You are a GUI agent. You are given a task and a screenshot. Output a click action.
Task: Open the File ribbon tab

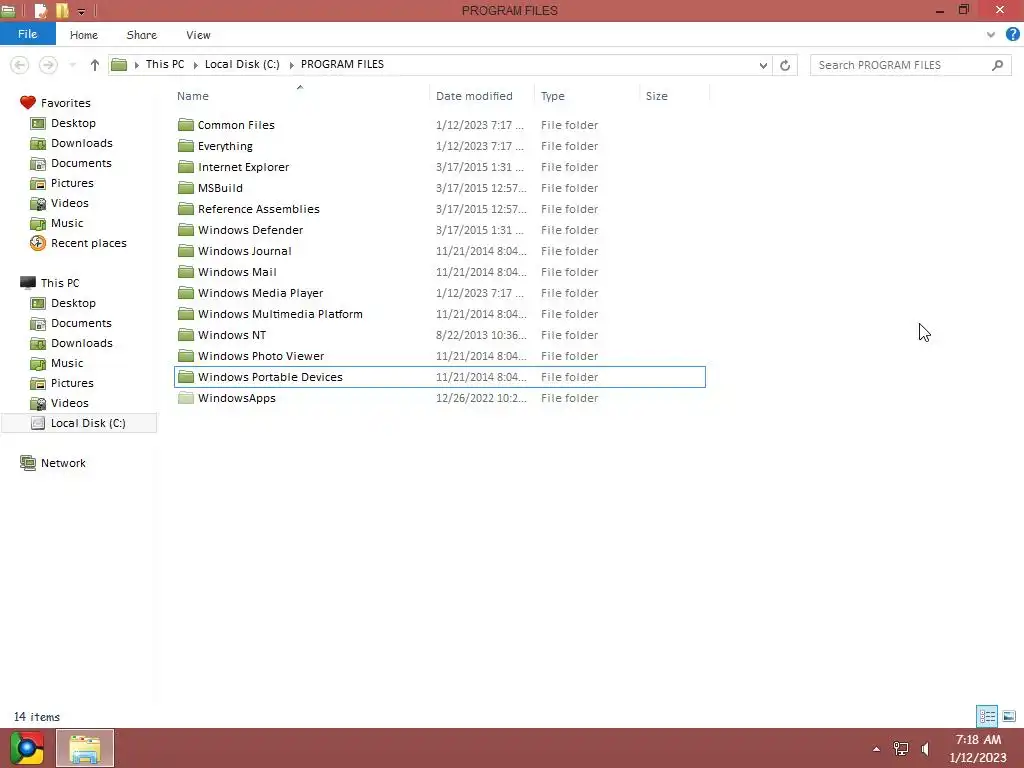click(27, 34)
